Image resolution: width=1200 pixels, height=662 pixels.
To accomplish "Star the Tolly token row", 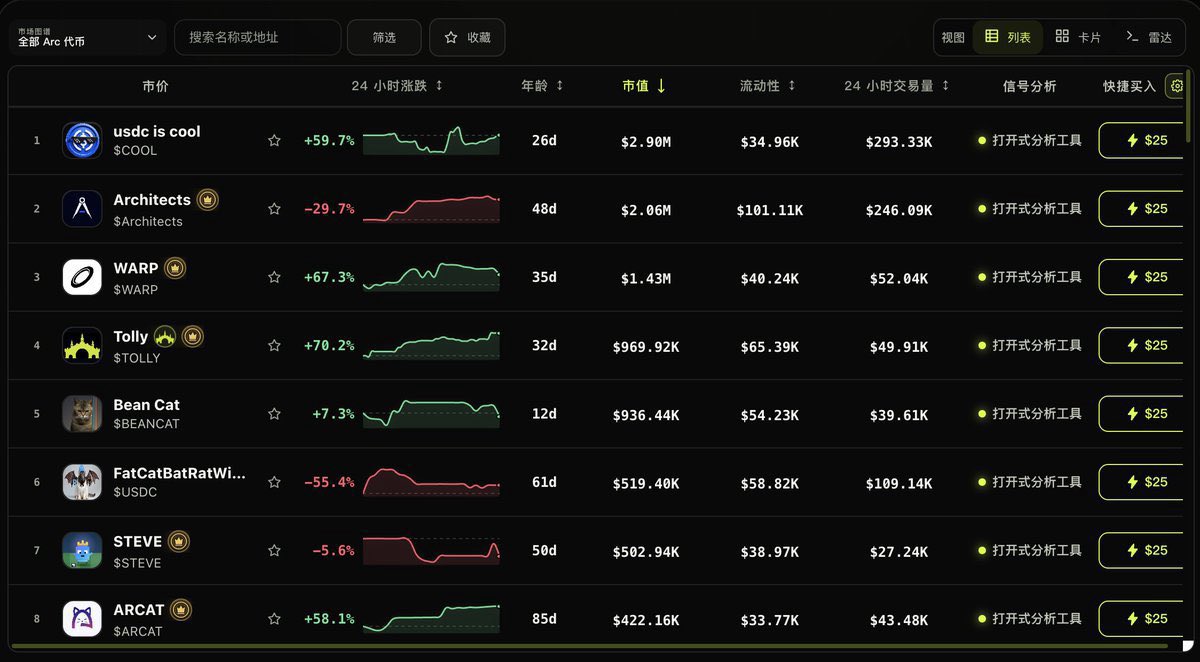I will coord(274,345).
